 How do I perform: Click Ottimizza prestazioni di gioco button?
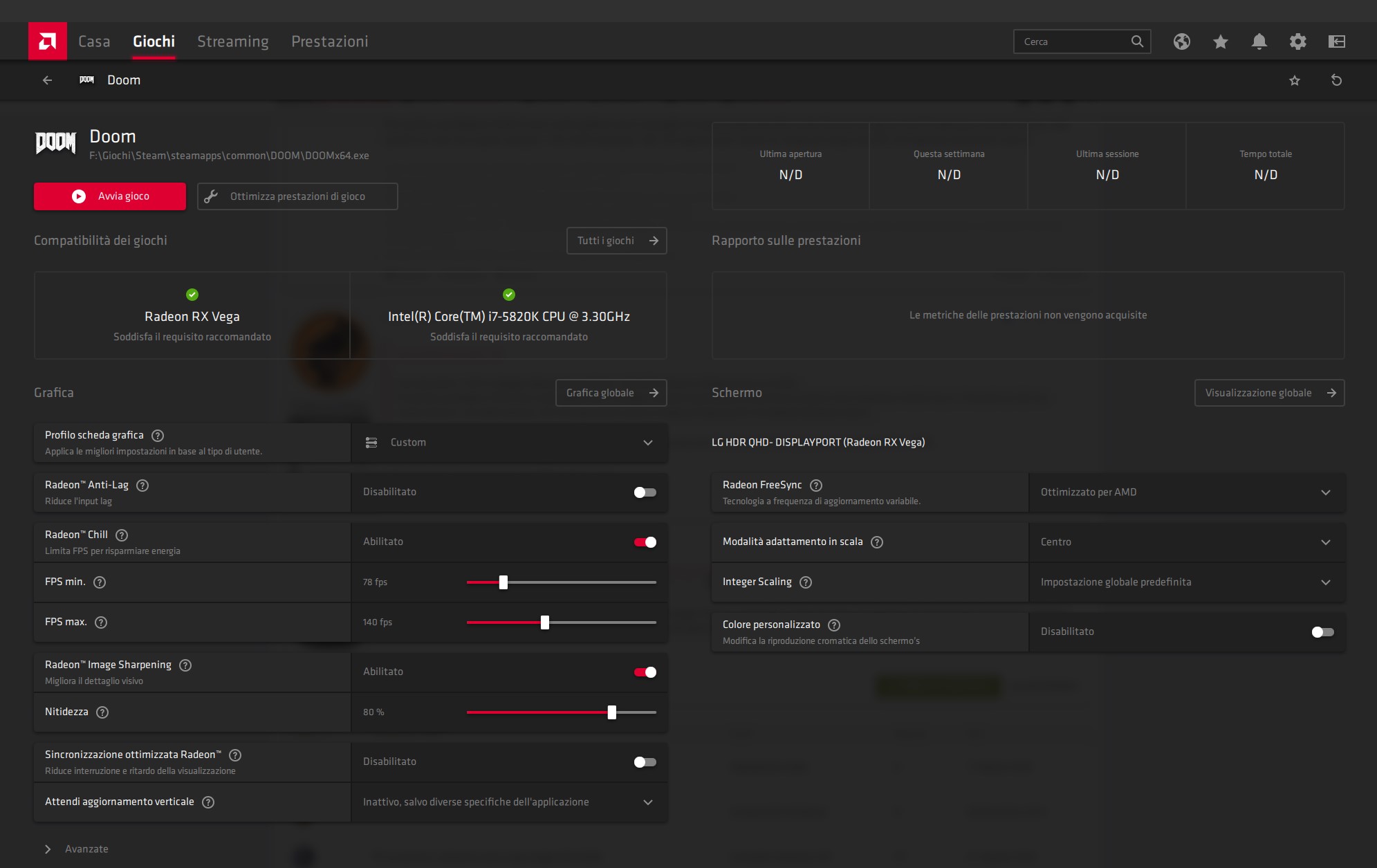(297, 196)
